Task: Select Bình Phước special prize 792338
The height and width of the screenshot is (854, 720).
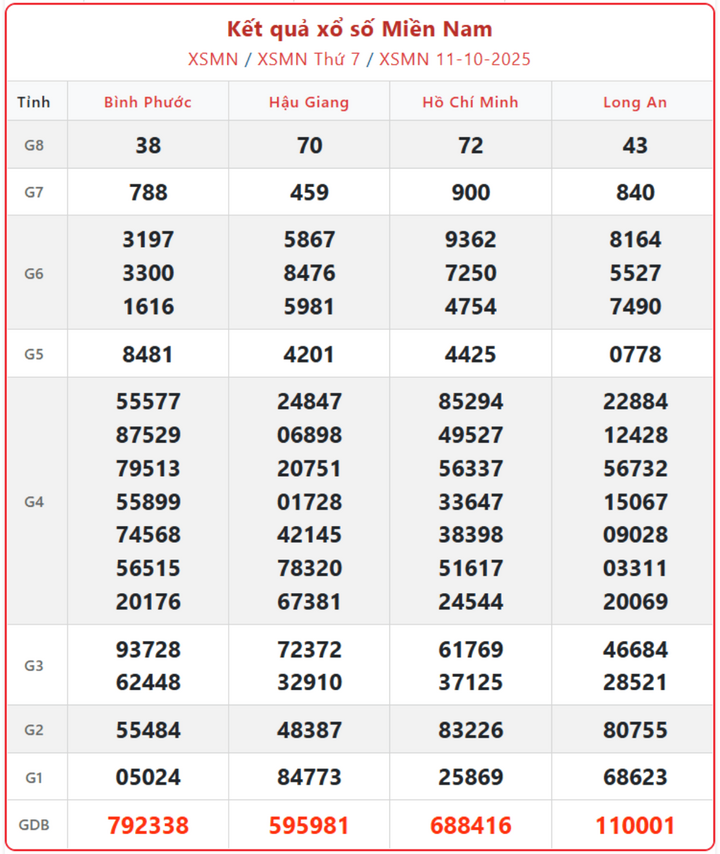Action: pyautogui.click(x=148, y=826)
